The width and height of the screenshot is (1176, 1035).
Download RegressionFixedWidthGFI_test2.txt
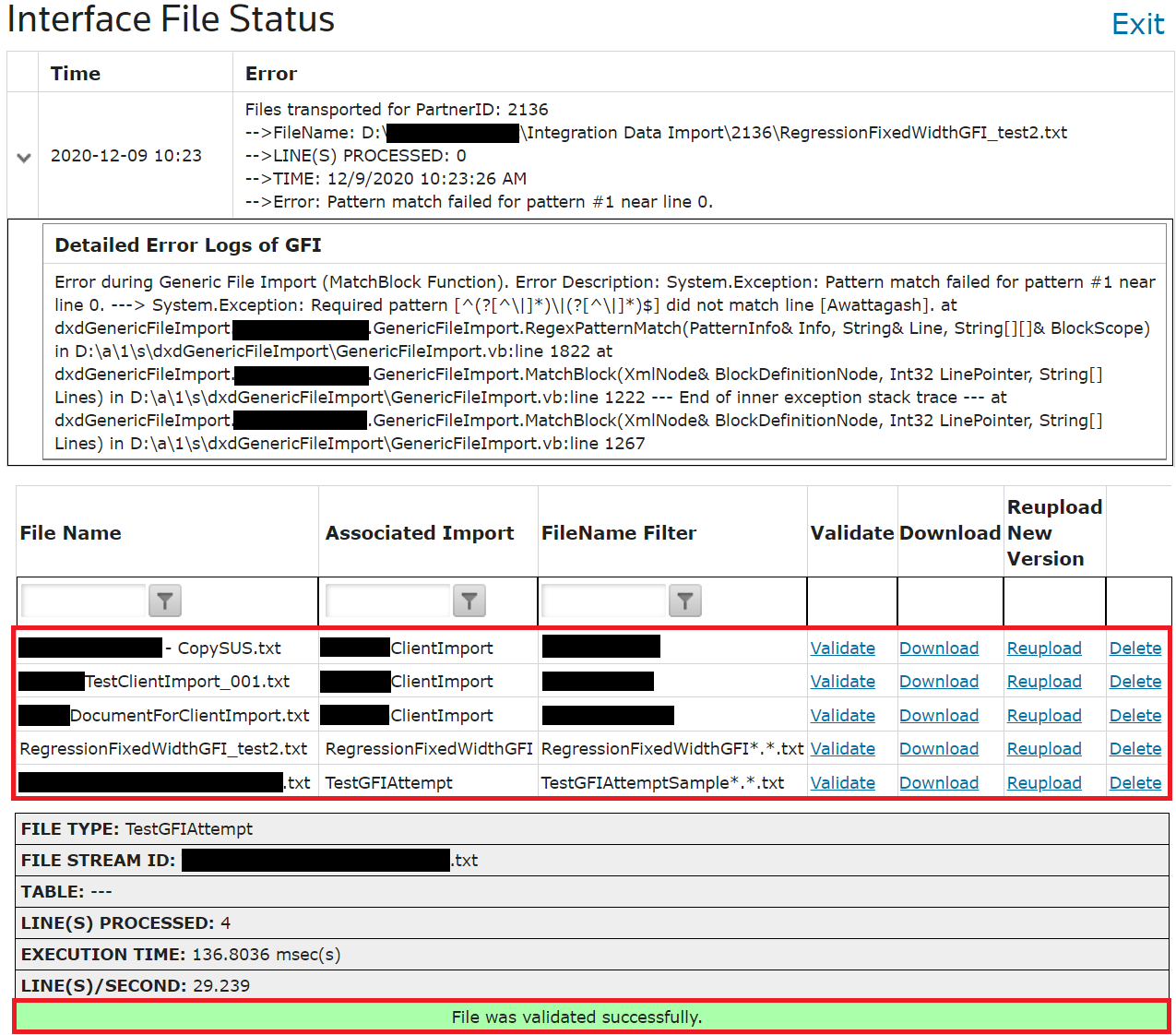coord(939,749)
